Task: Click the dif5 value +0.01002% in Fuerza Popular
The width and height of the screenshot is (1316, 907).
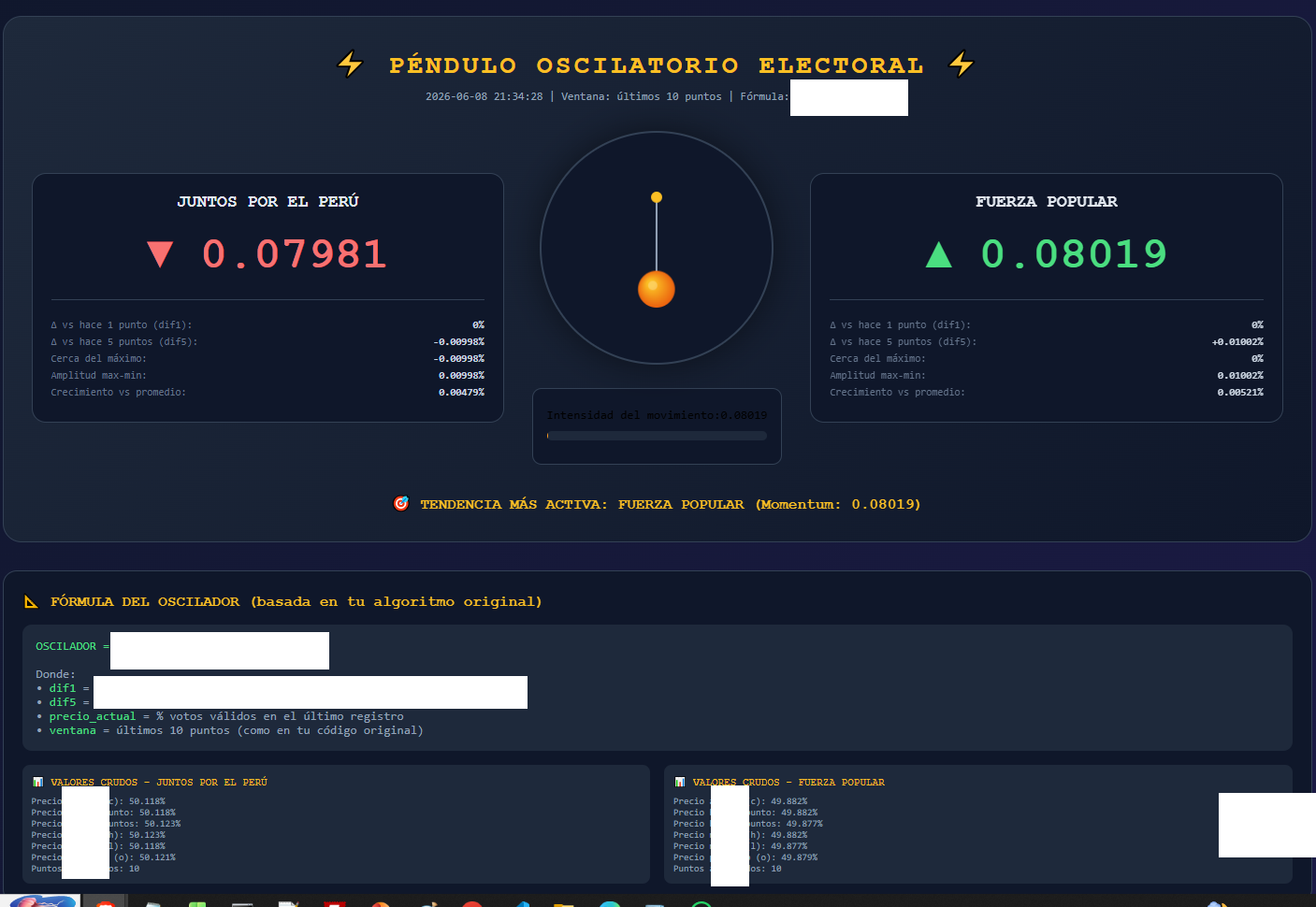Action: (1237, 342)
